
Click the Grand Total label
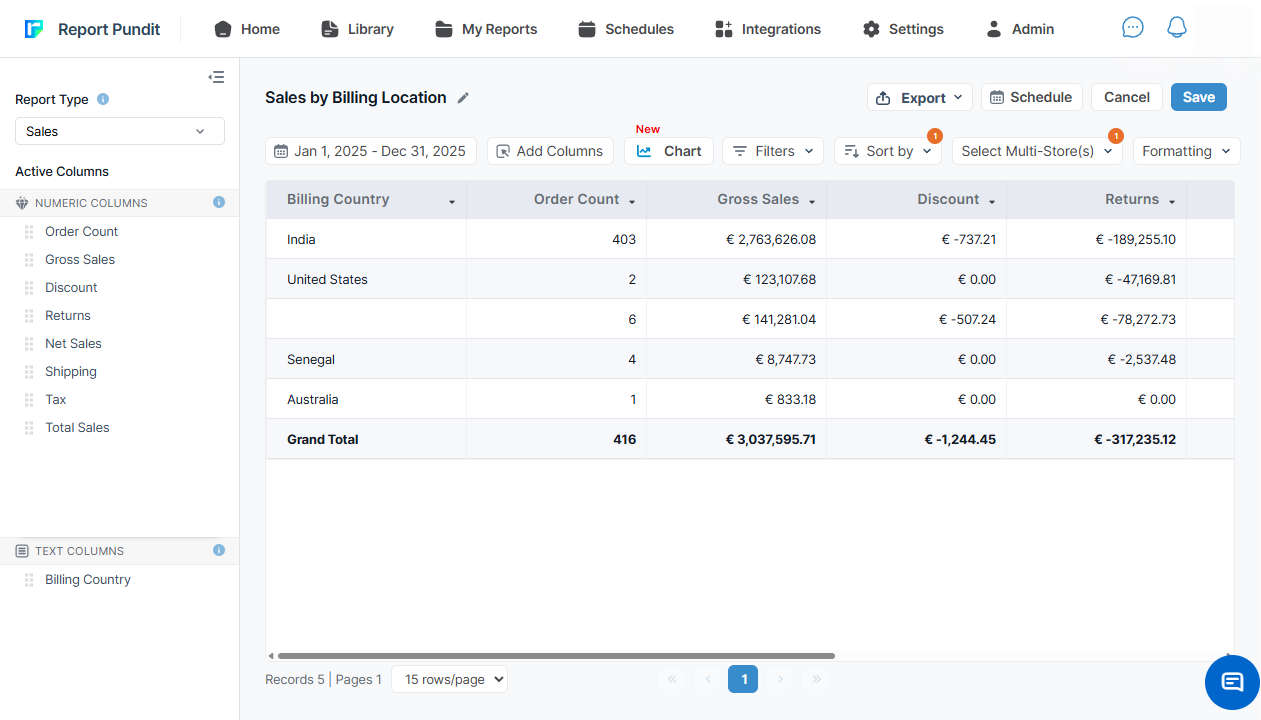322,439
